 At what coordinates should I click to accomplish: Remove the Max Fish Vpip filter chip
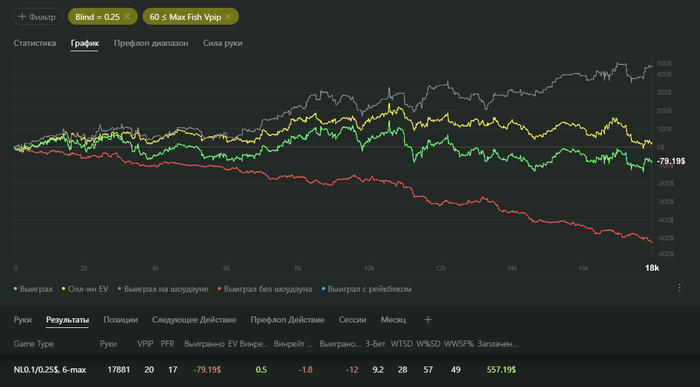(228, 17)
